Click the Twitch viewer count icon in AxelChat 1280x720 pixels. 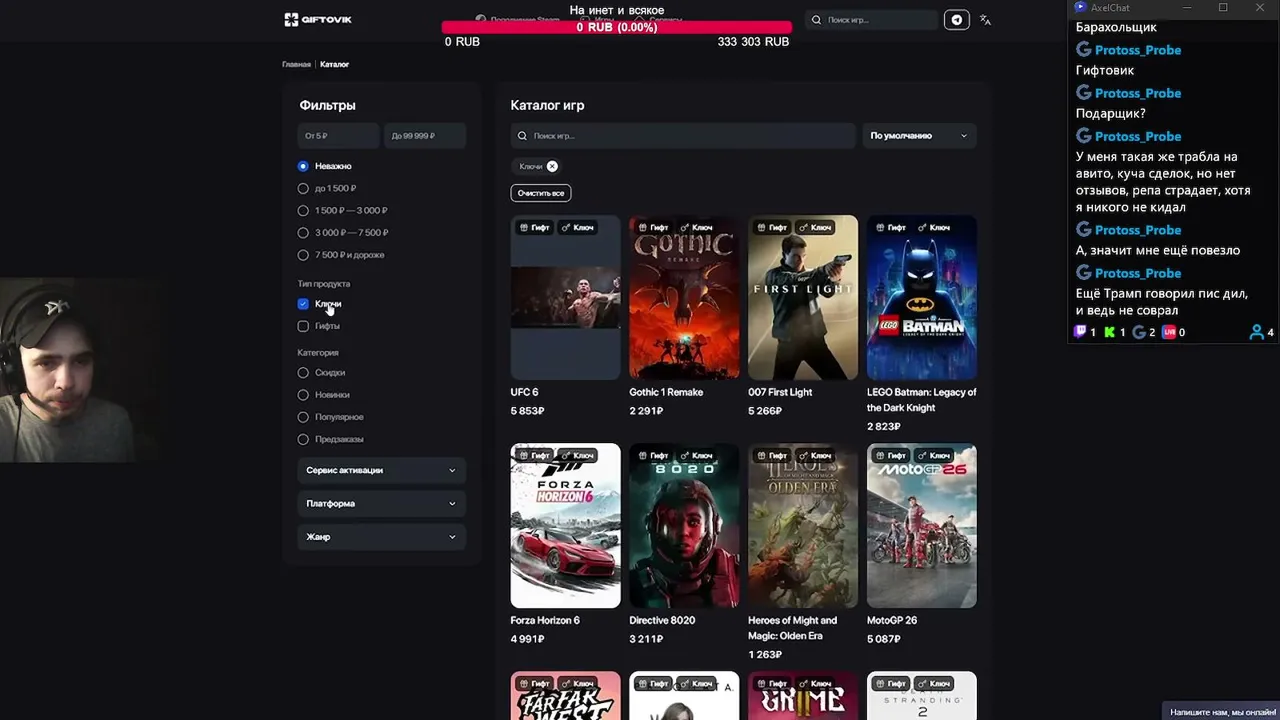click(x=1080, y=332)
